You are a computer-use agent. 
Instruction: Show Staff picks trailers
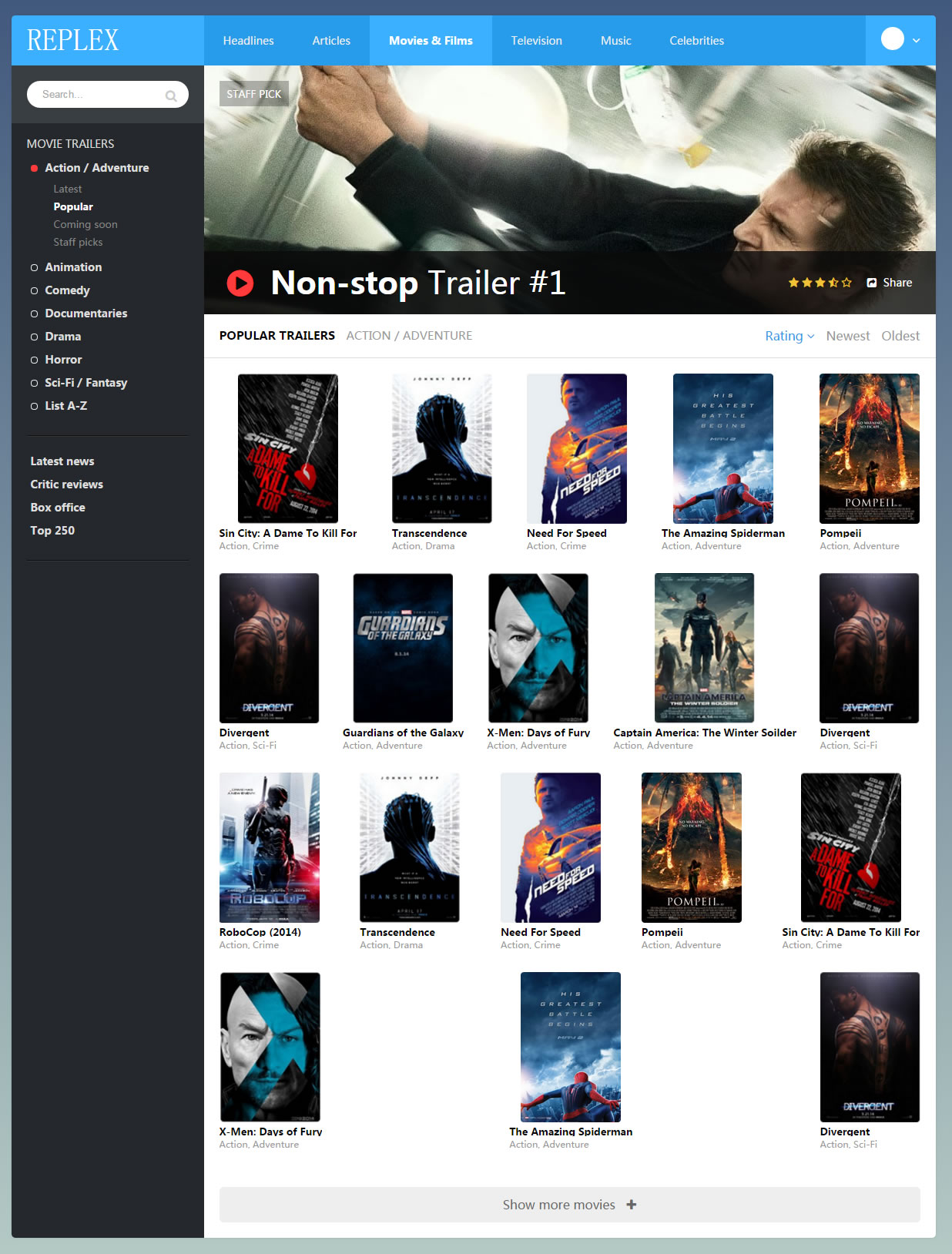78,242
